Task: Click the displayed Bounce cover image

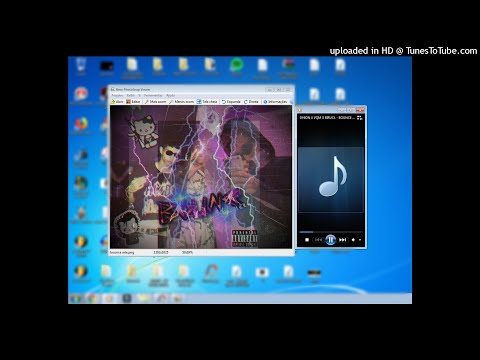Action: [201, 177]
